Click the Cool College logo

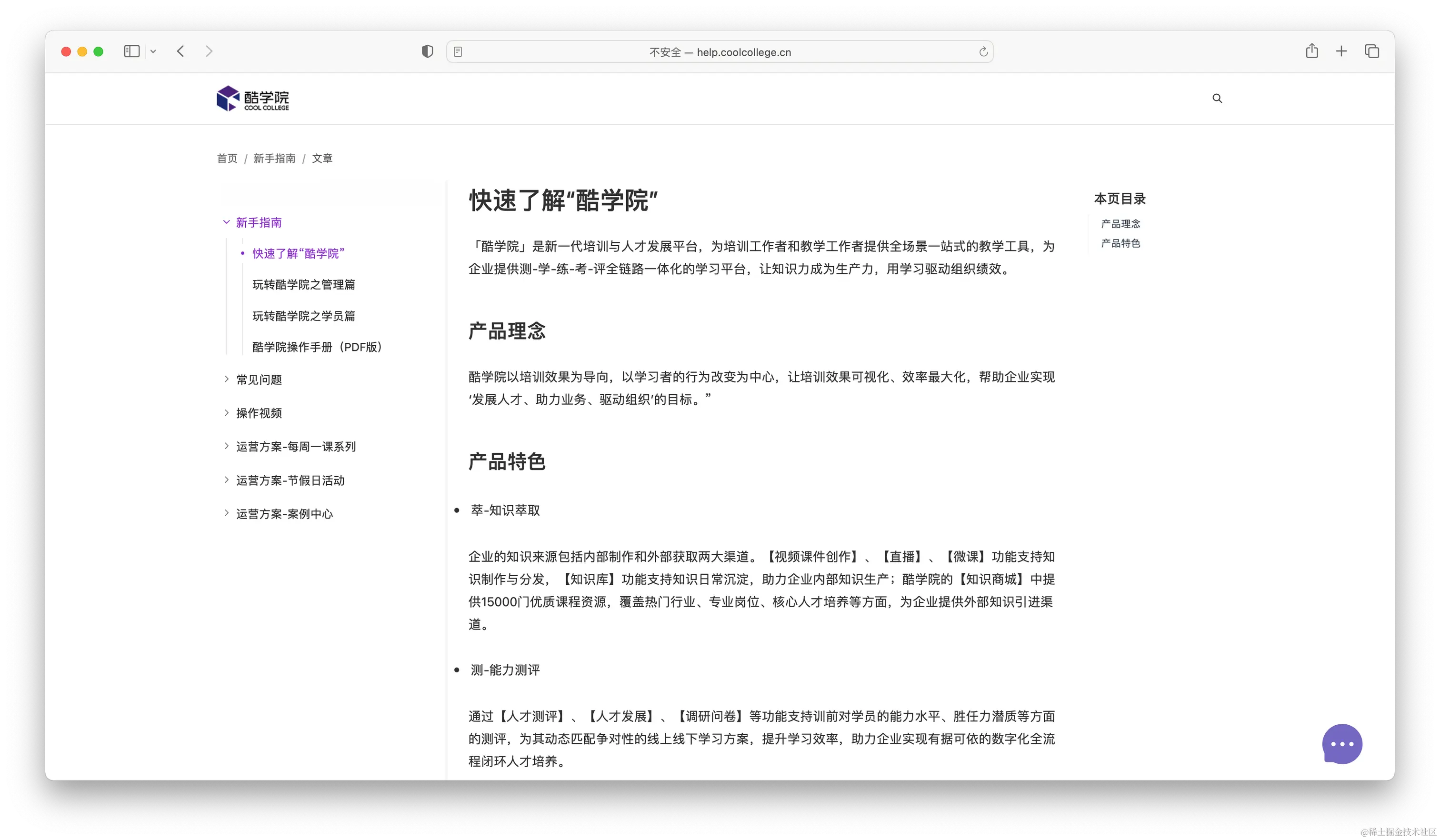pos(252,99)
